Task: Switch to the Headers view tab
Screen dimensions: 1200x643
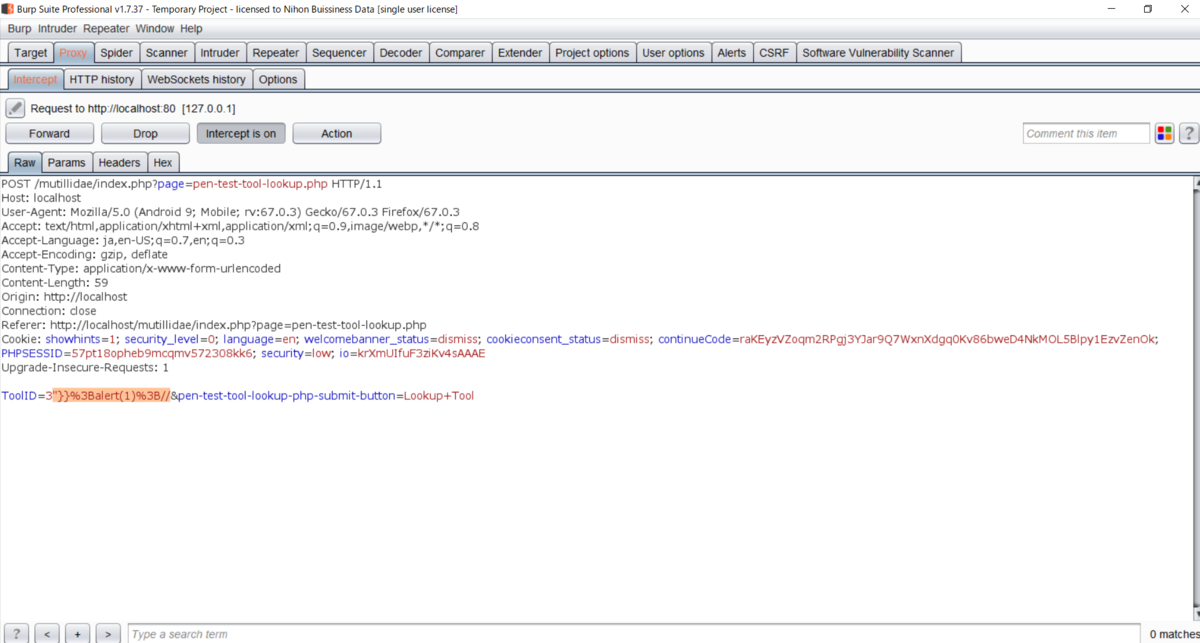Action: point(120,162)
